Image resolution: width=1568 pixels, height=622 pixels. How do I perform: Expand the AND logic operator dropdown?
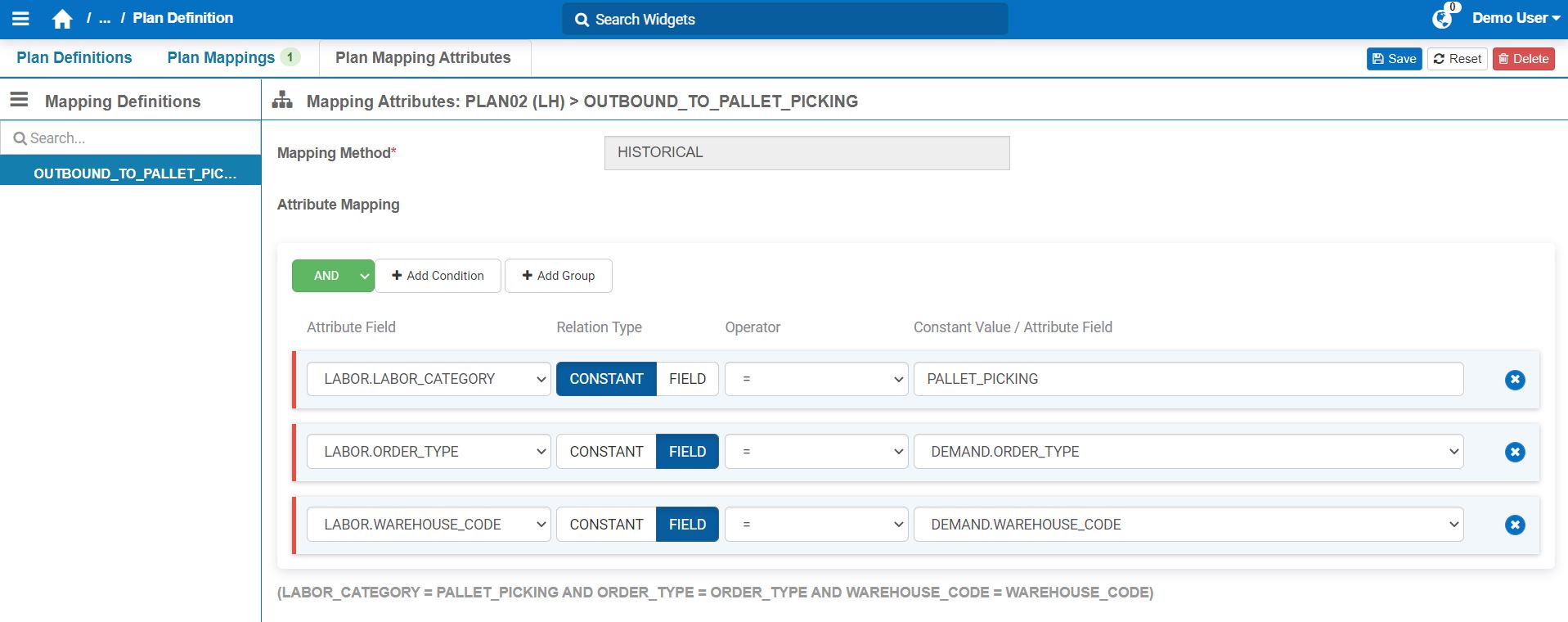(364, 276)
